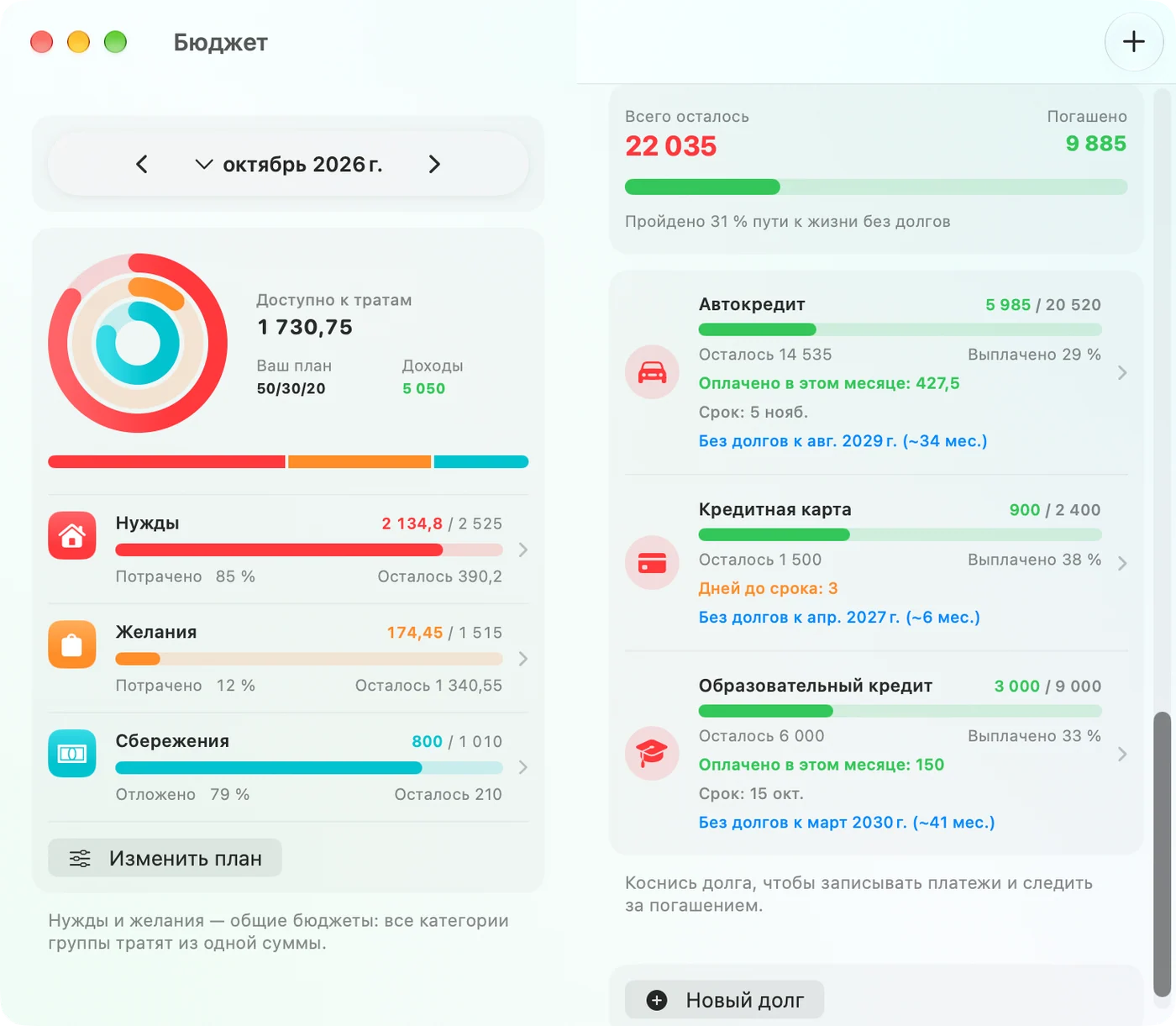The image size is (1176, 1026).
Task: Click the Дней до срока: 3 text
Action: [768, 588]
